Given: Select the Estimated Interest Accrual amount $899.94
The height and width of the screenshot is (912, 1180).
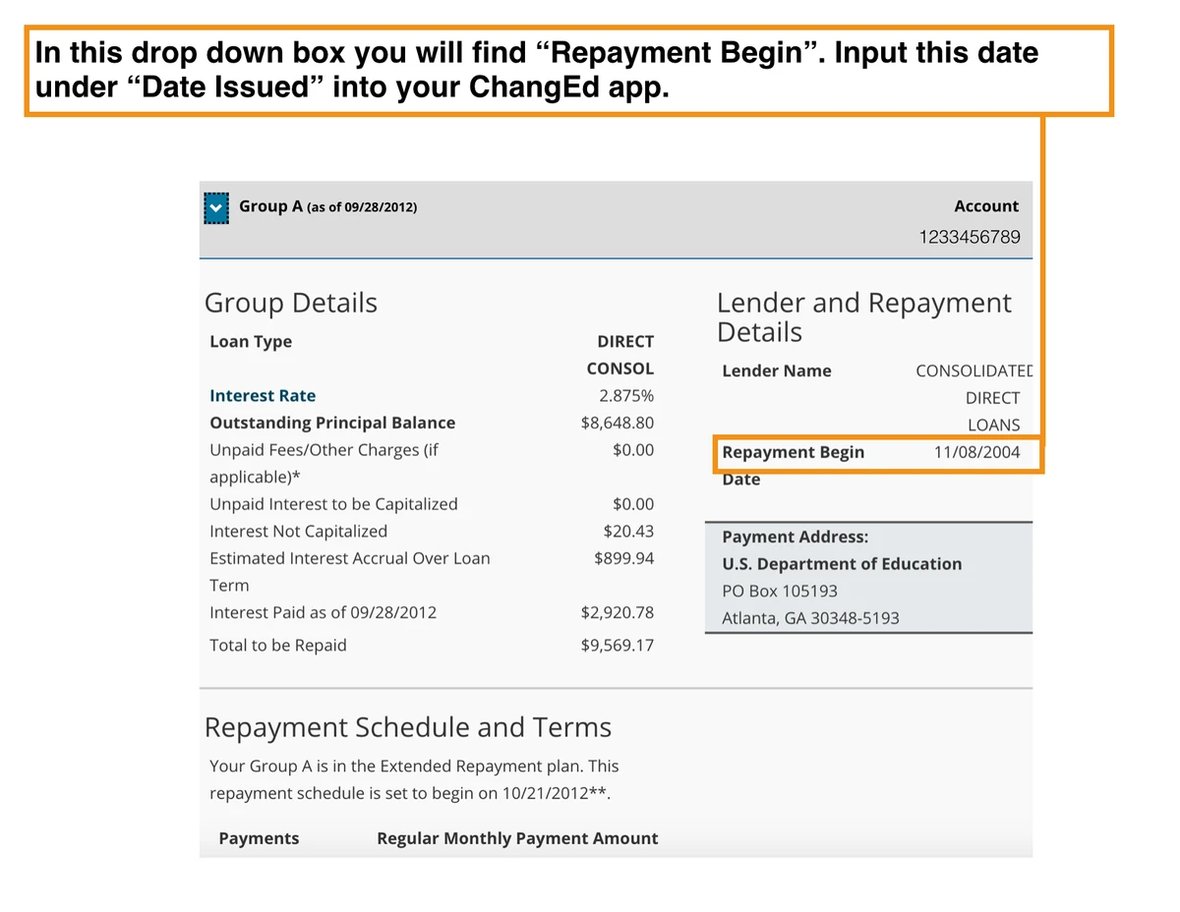Looking at the screenshot, I should 624,558.
